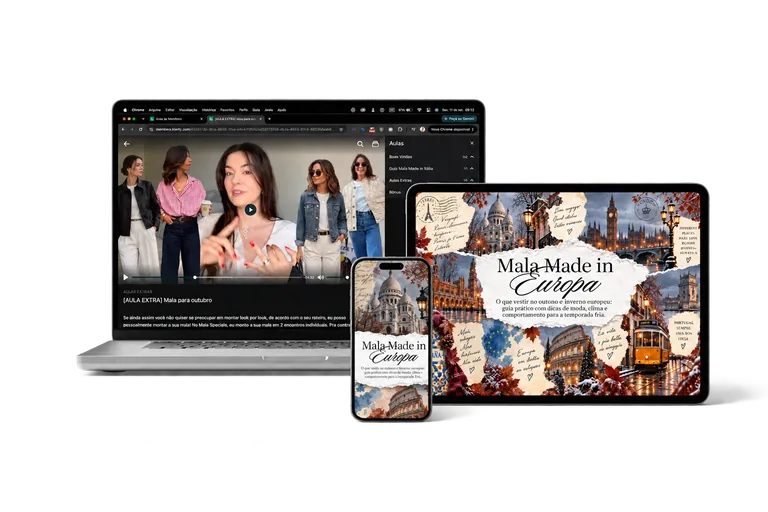Open the Ajuda menu
Image resolution: width=768 pixels, height=512 pixels.
tap(282, 110)
